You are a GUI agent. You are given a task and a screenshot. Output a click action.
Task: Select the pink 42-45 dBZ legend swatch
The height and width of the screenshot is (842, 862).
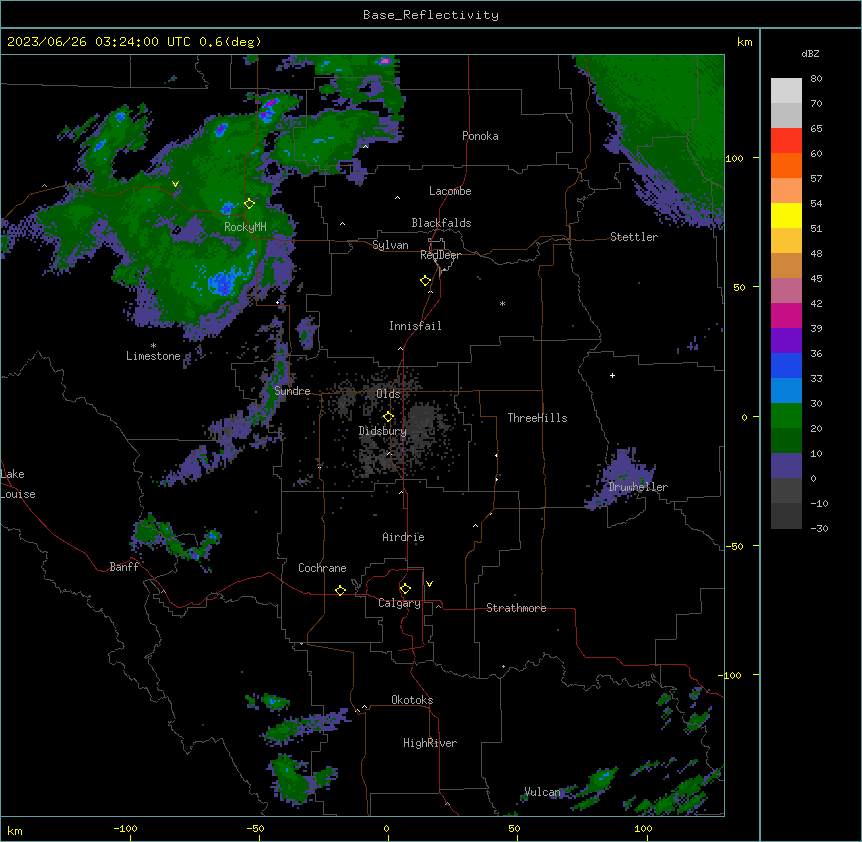[786, 290]
